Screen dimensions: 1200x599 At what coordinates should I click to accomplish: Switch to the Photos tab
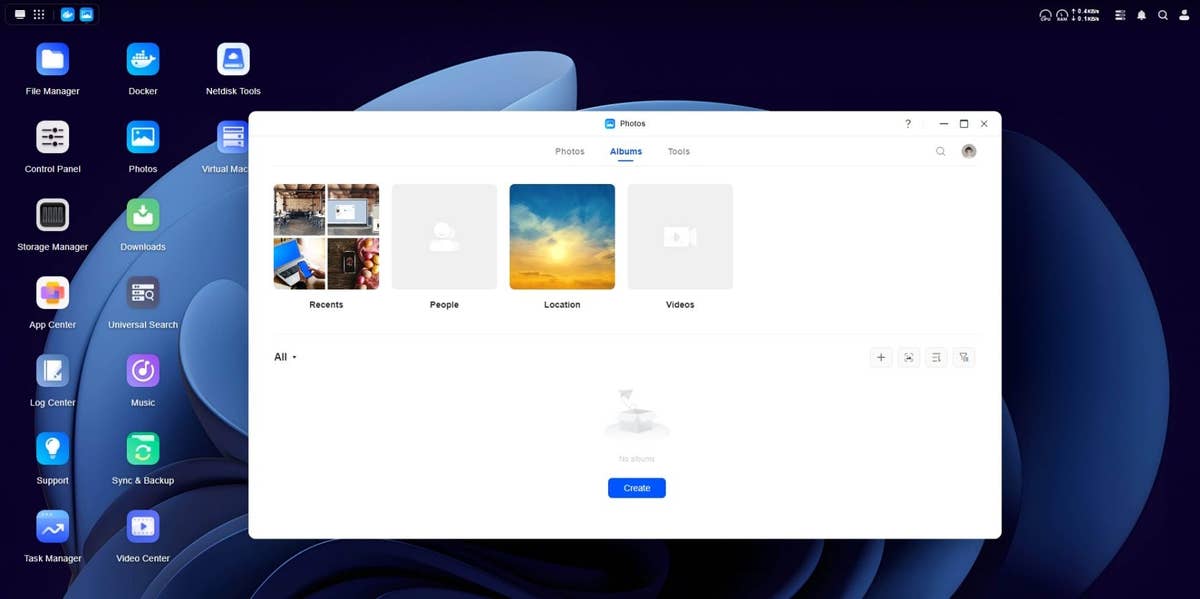(569, 152)
